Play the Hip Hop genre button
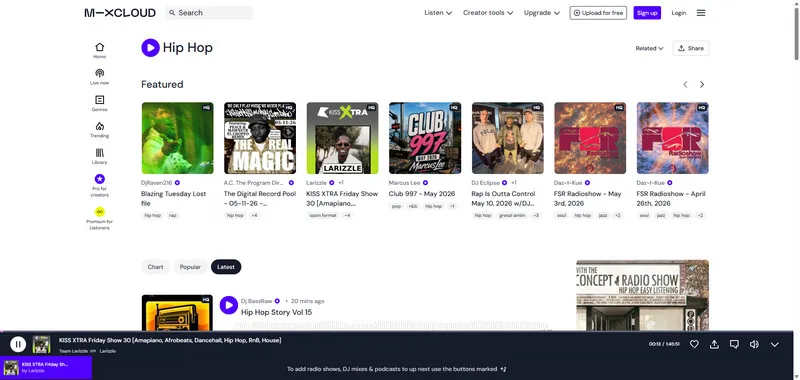 (151, 48)
